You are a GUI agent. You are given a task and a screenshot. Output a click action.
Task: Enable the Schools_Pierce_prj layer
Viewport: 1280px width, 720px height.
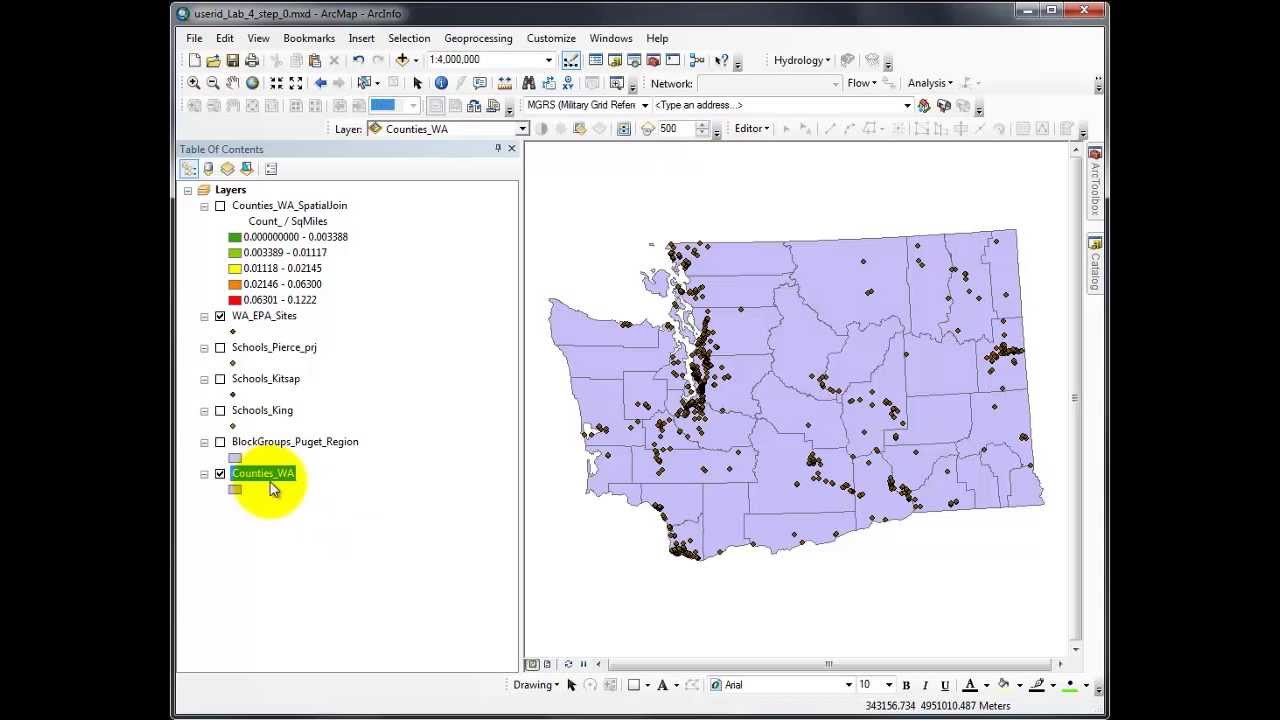pyautogui.click(x=220, y=348)
